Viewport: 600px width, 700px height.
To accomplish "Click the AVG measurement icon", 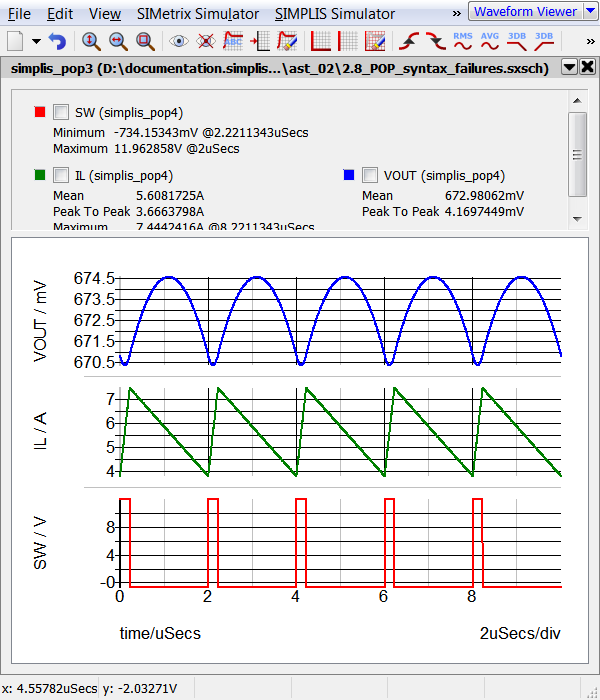I will tap(490, 41).
